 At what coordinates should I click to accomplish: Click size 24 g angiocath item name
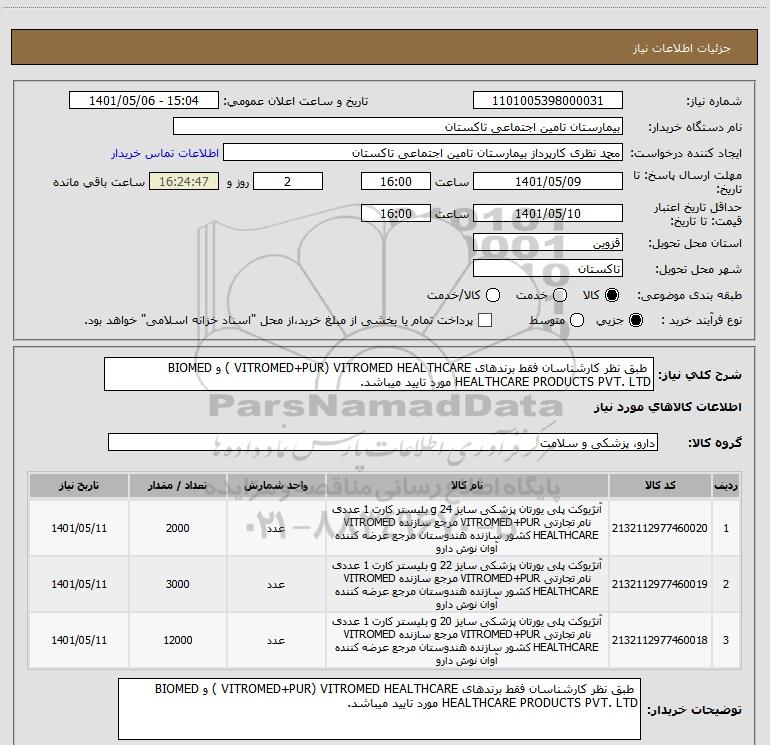point(467,528)
